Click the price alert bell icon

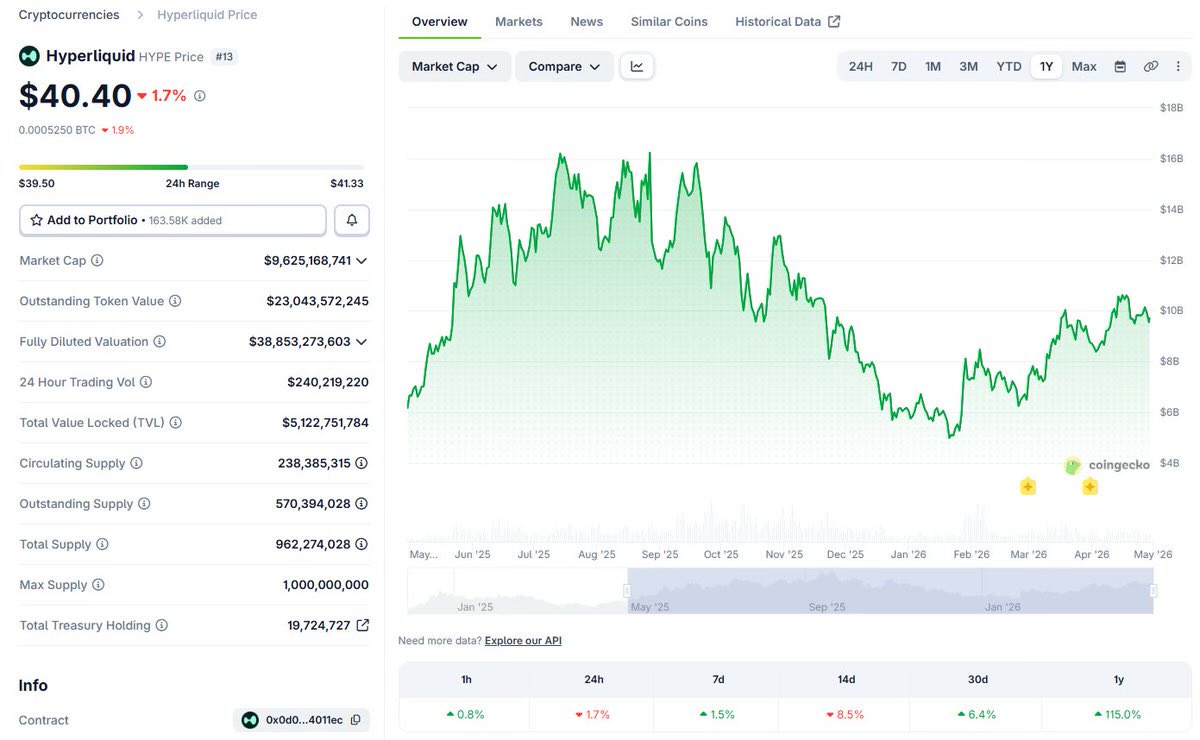tap(352, 220)
